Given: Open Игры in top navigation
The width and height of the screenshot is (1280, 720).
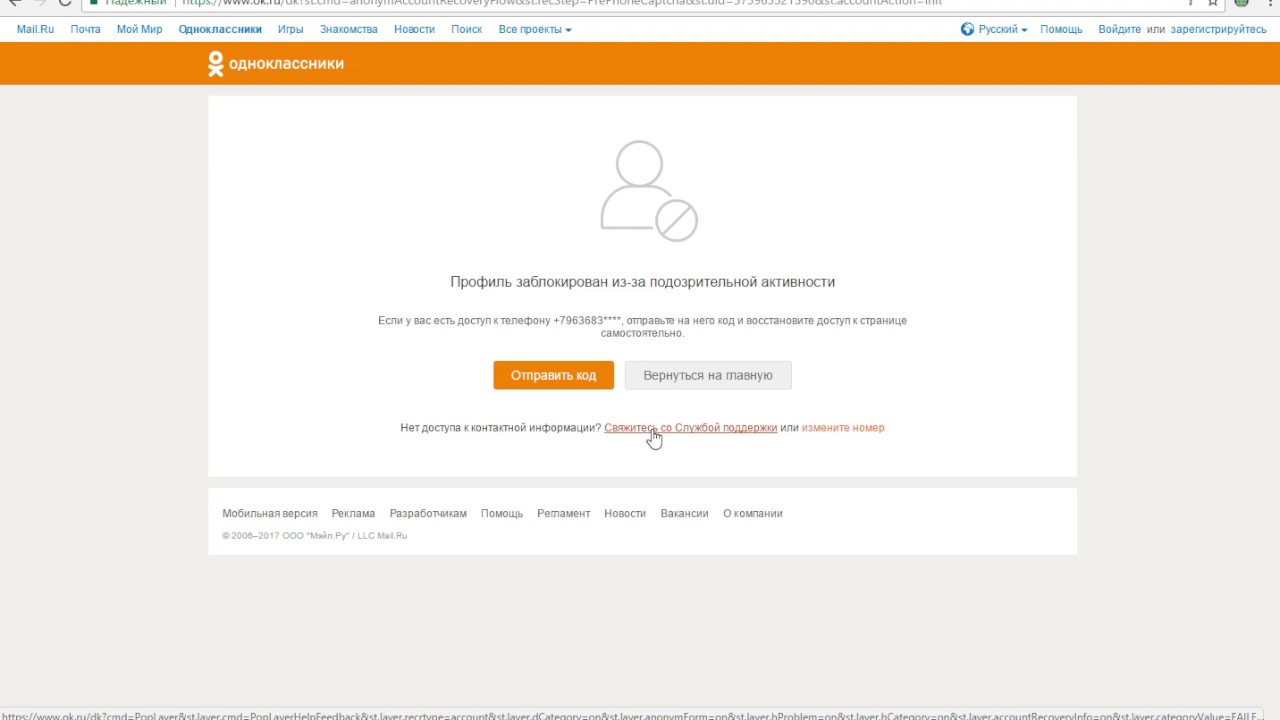Looking at the screenshot, I should (x=291, y=29).
